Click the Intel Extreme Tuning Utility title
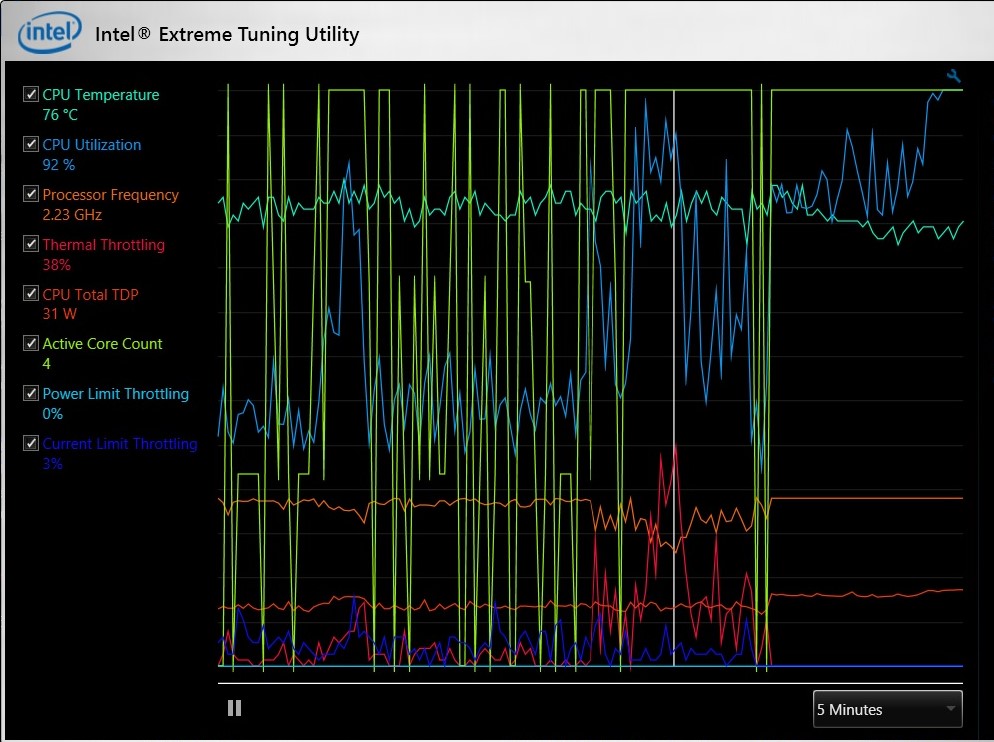This screenshot has width=994, height=742. click(227, 34)
